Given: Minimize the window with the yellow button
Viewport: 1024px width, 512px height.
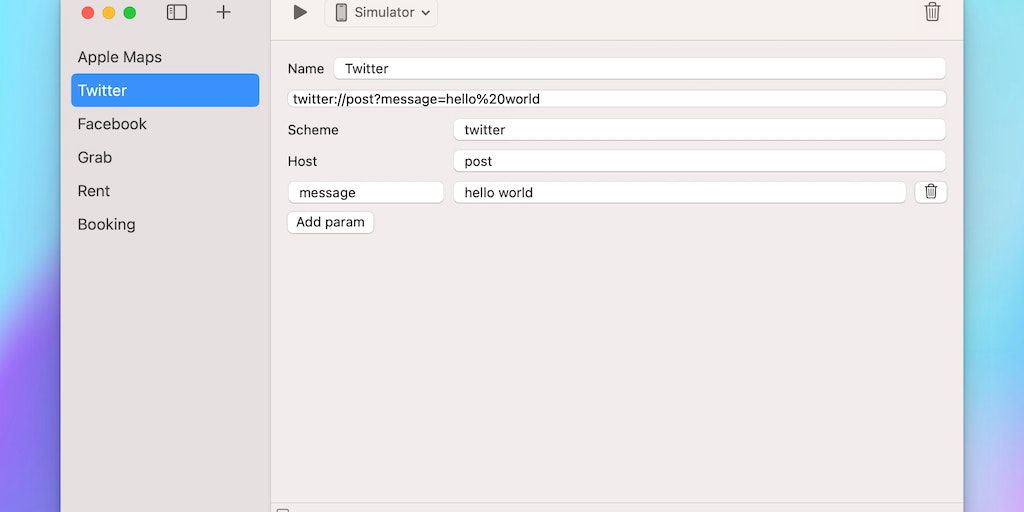Looking at the screenshot, I should [x=109, y=12].
